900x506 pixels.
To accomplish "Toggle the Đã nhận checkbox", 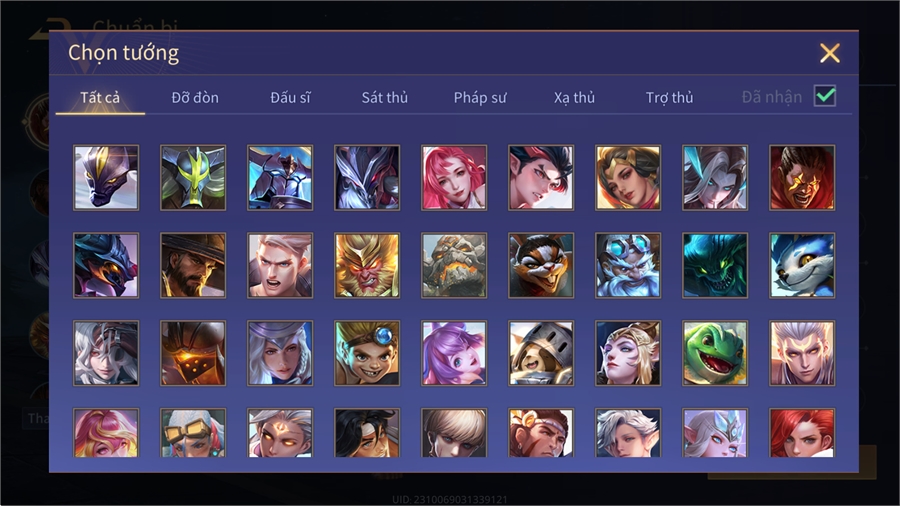I will coord(825,96).
